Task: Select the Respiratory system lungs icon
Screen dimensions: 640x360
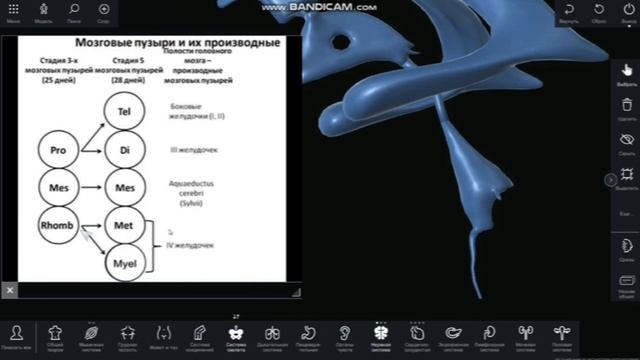Action: [272, 333]
